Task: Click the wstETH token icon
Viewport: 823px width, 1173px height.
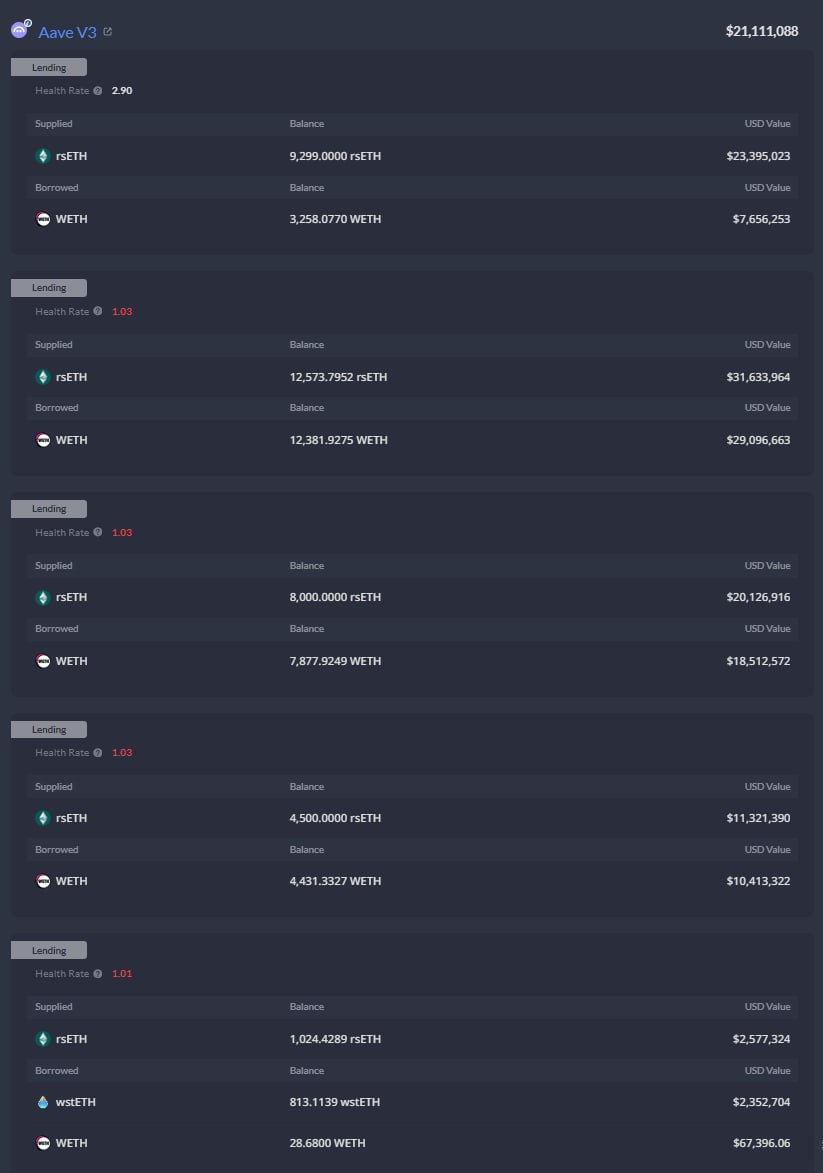Action: tap(43, 1102)
